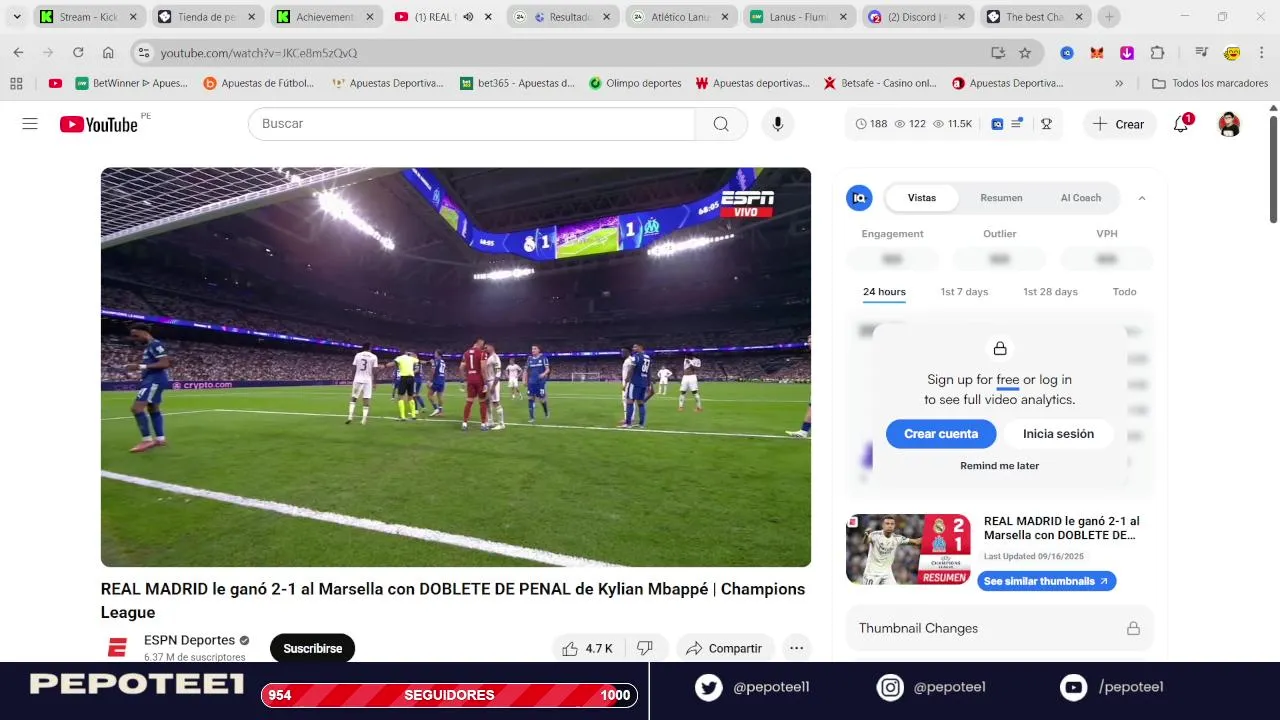Select Resumen tab in vidIQ panel
The height and width of the screenshot is (720, 1280).
tap(1001, 198)
